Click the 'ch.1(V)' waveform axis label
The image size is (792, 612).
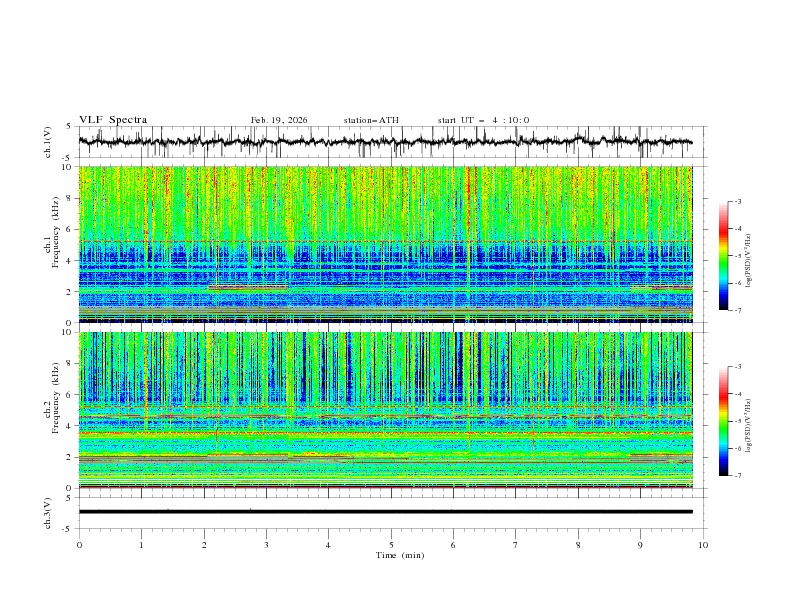(x=48, y=142)
